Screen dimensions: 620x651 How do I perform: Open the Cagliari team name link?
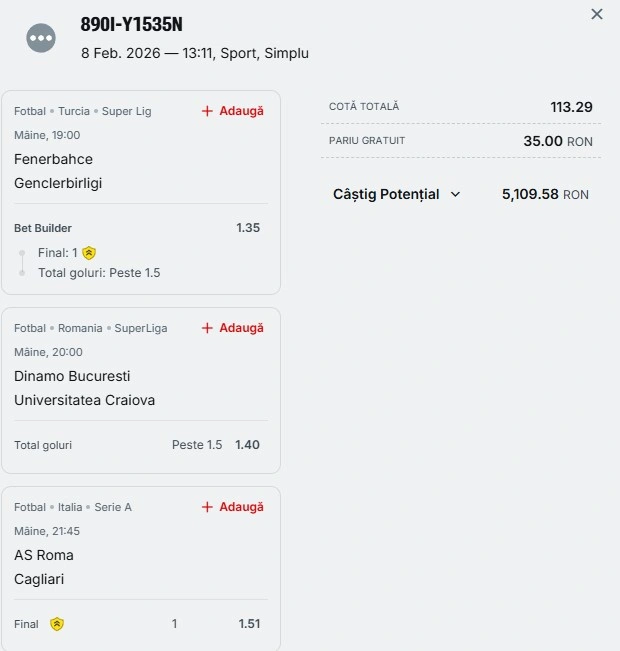coord(39,579)
